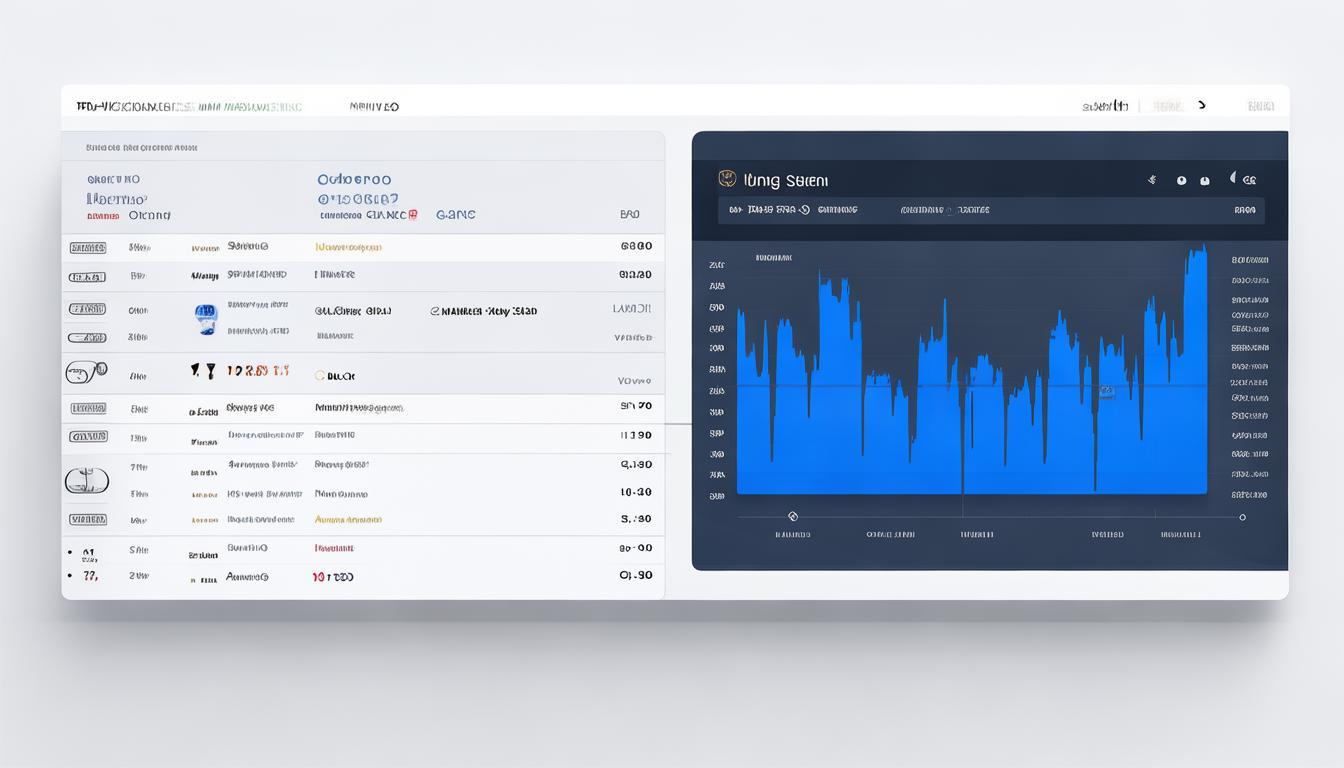This screenshot has height=768, width=1344.
Task: Open the top-right menu left of the divider
Action: 1105,106
